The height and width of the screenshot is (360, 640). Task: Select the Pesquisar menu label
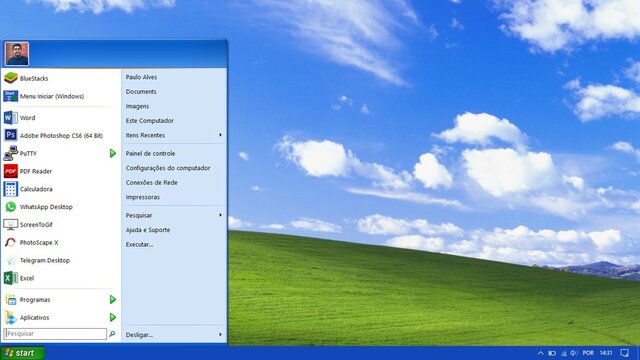(x=139, y=215)
